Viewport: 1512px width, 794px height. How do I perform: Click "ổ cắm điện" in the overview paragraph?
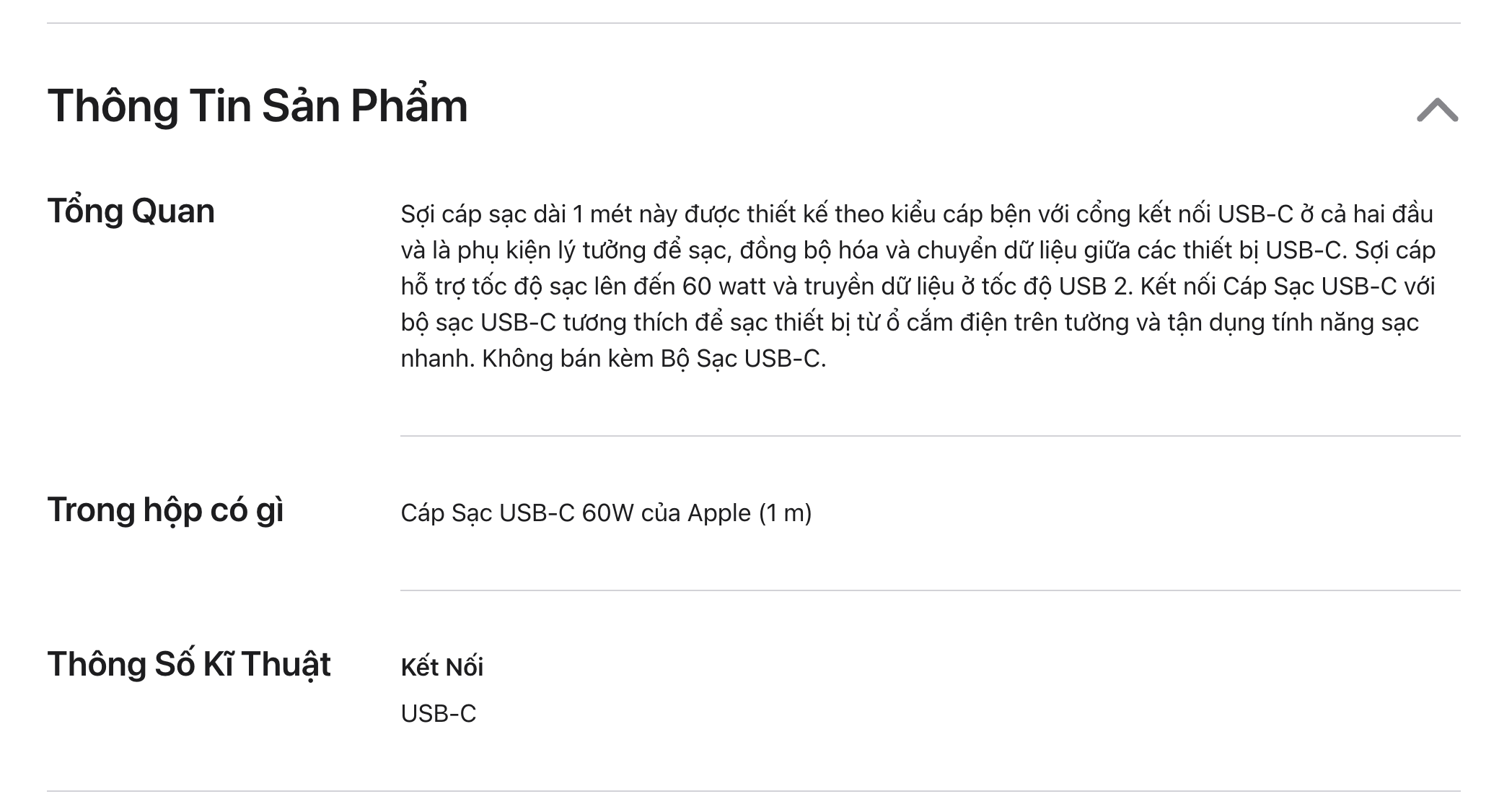pyautogui.click(x=946, y=323)
